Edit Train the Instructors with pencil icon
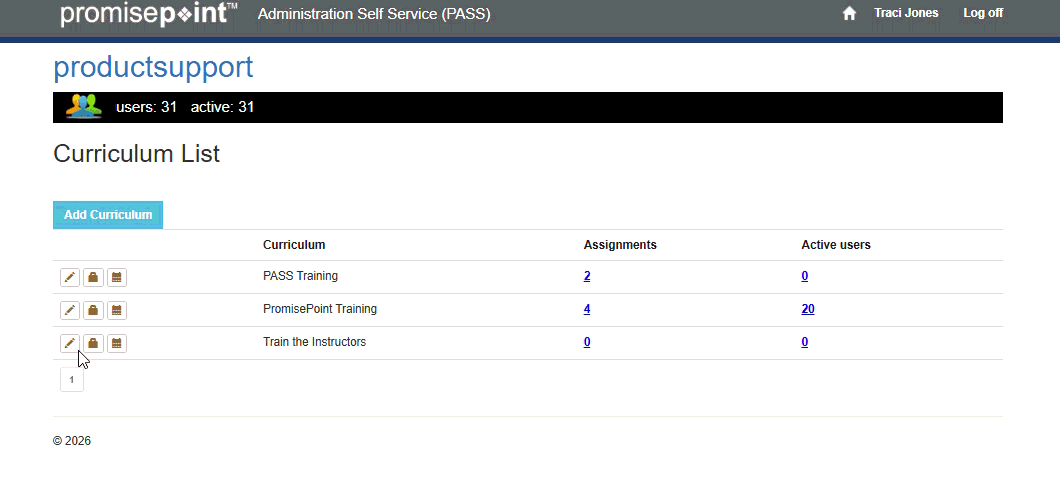This screenshot has height=490, width=1060. point(70,343)
